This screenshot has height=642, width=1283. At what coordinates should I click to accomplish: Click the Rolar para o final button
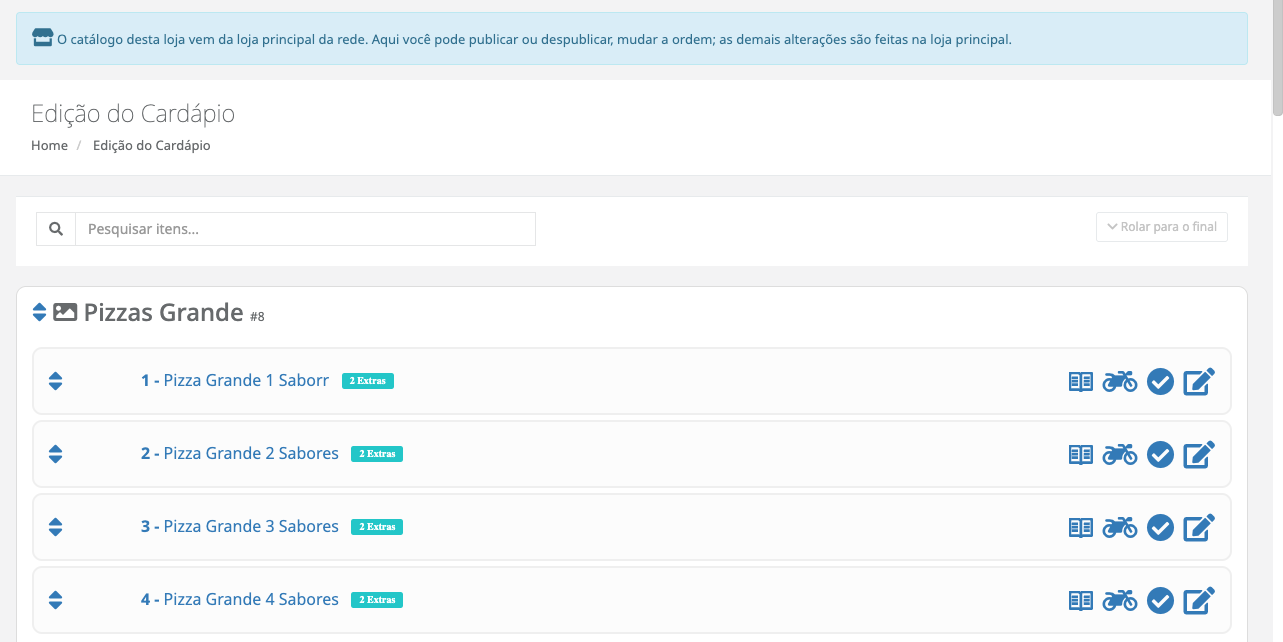(1162, 227)
